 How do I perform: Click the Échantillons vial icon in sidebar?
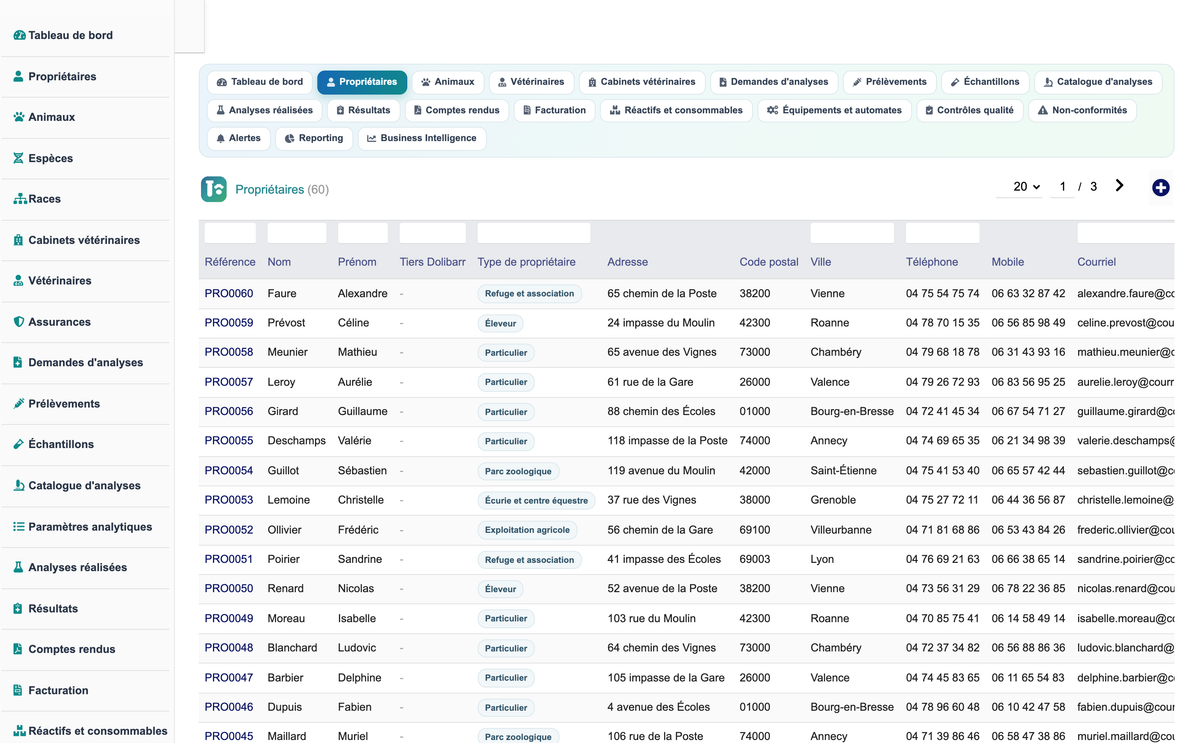[19, 444]
